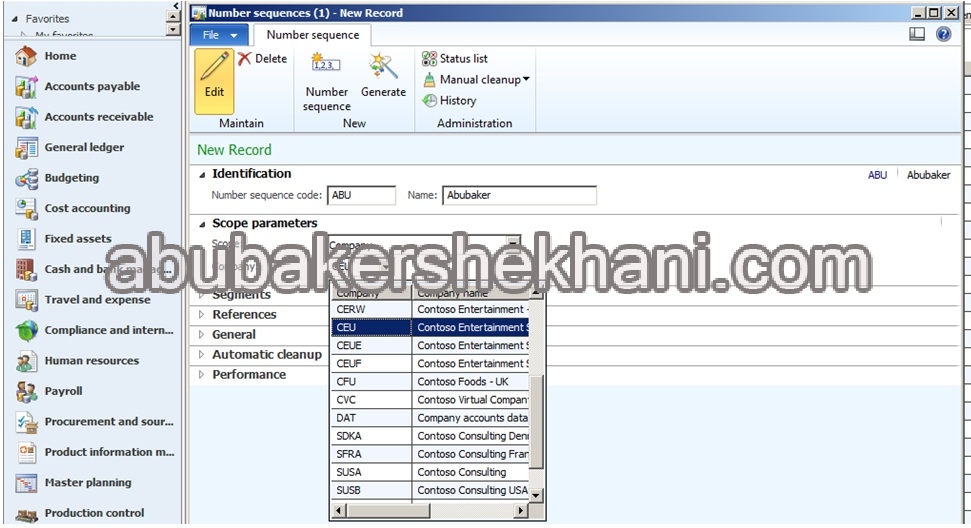Open the Payroll module in navigation pane
The height and width of the screenshot is (528, 971).
[x=63, y=391]
